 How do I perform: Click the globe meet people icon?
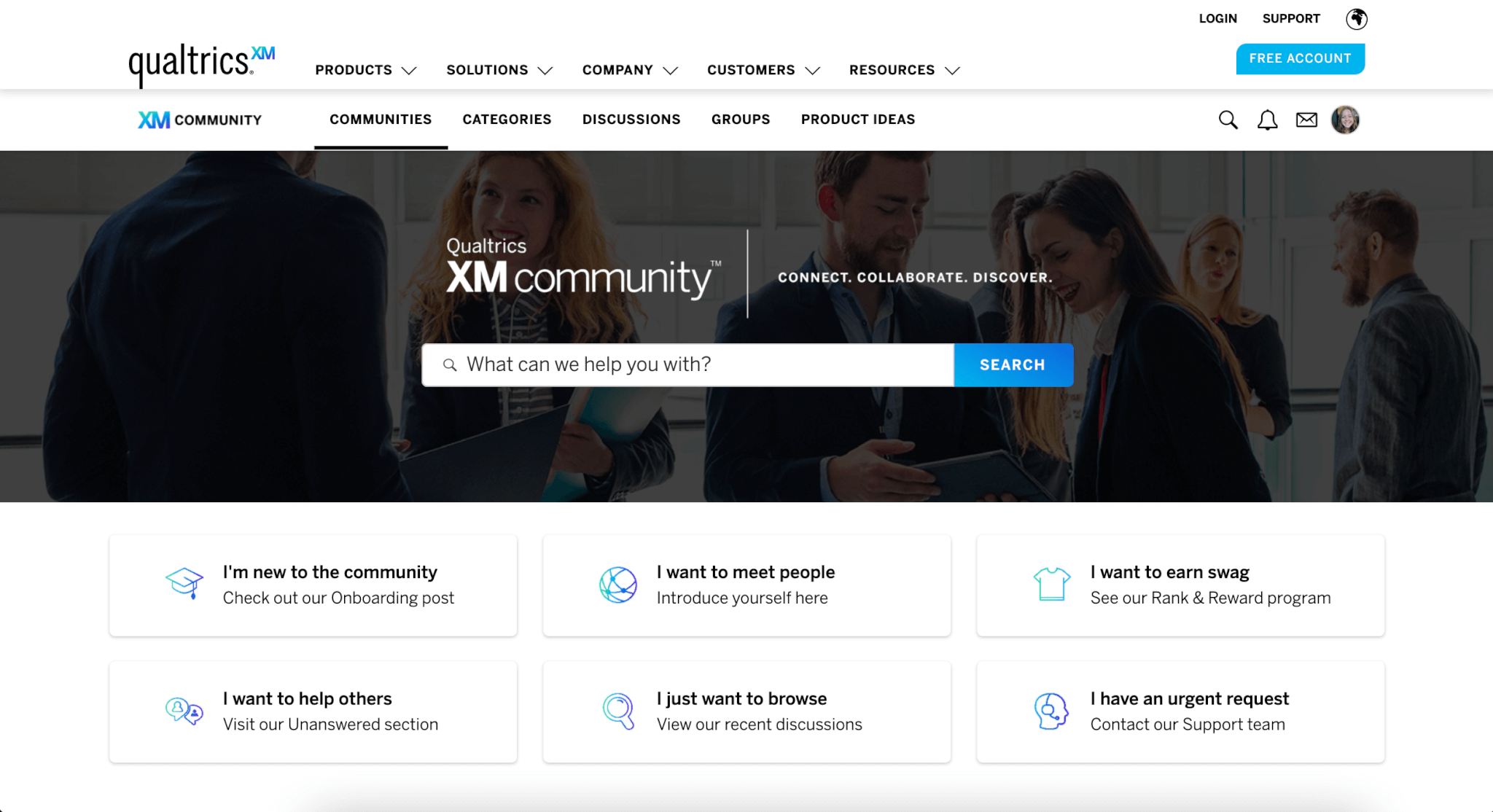tap(618, 585)
